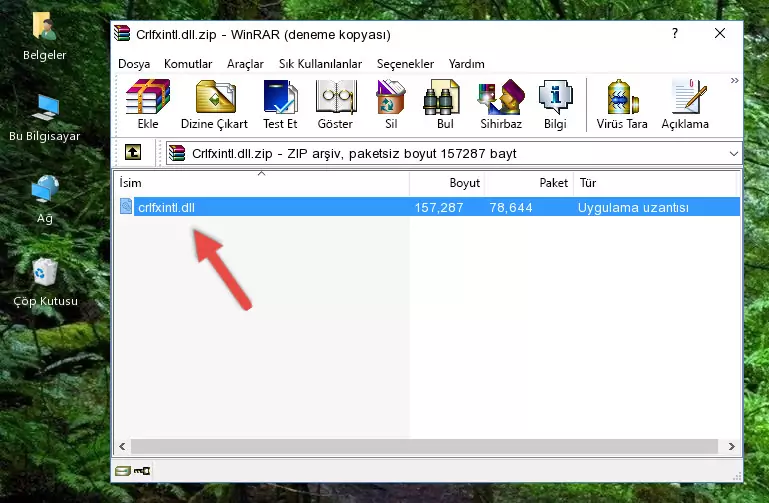Viewport: 769px width, 503px height.
Task: Run Test Et on the archive
Action: point(280,104)
